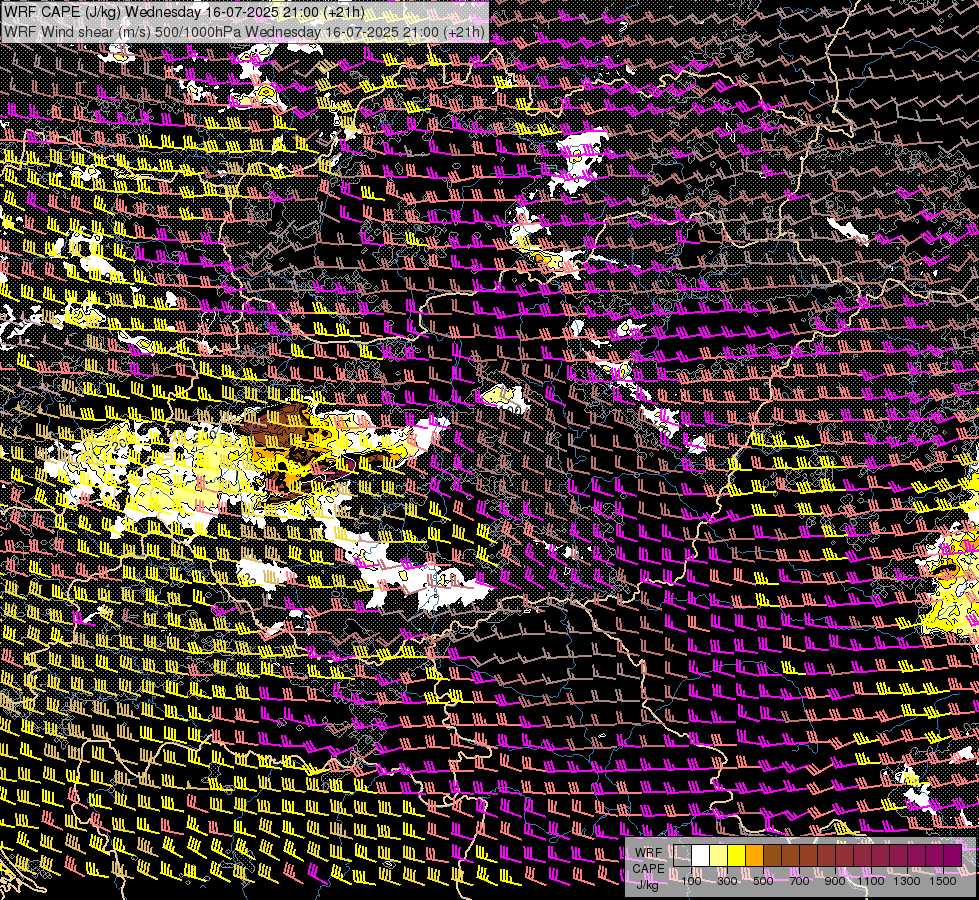Click the legend value 300

(727, 881)
